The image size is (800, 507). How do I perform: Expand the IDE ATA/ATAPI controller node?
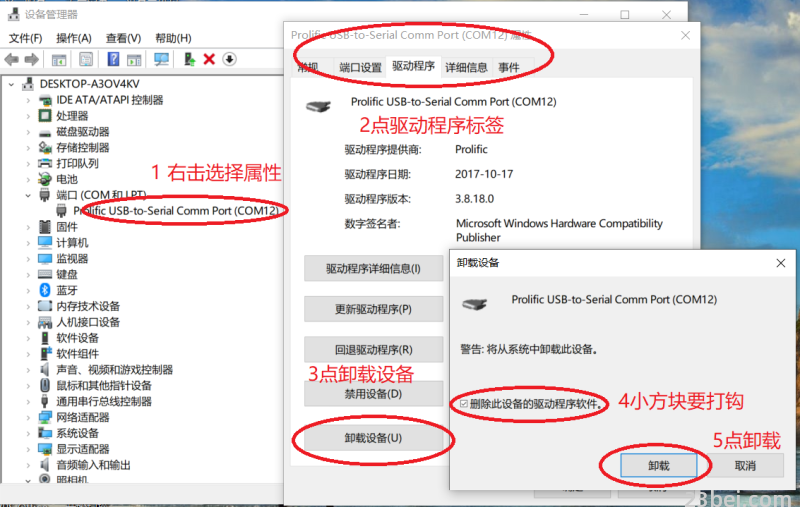pyautogui.click(x=28, y=100)
